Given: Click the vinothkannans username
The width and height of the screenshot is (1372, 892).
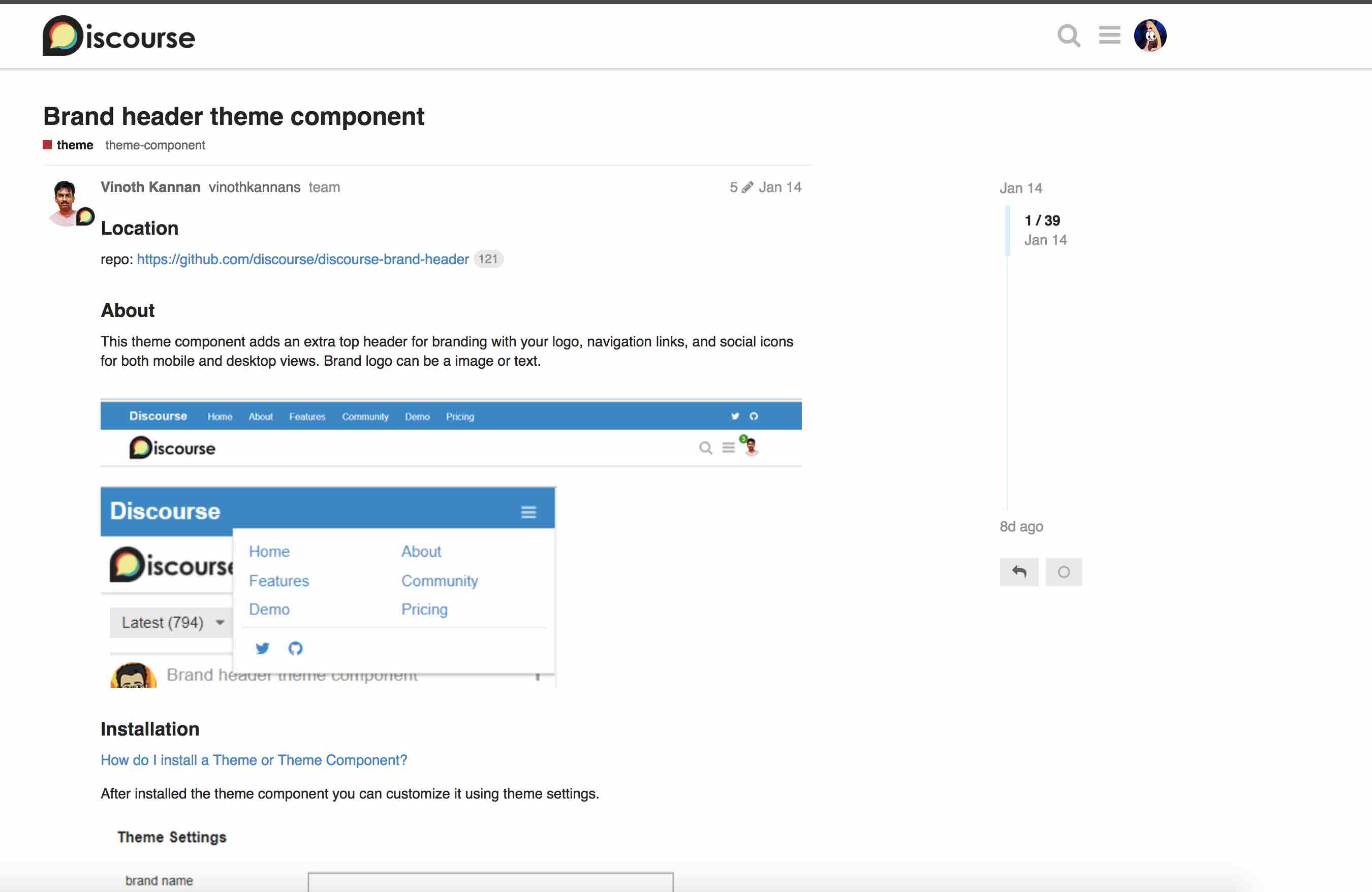Looking at the screenshot, I should click(254, 187).
